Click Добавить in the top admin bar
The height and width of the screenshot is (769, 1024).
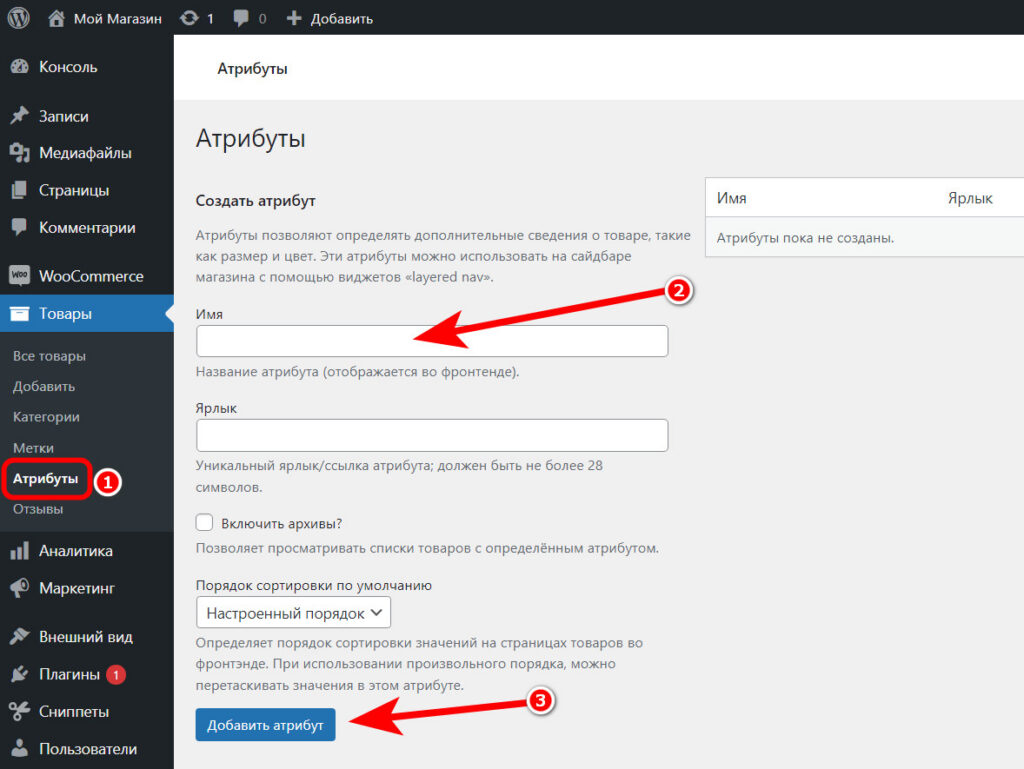[x=342, y=18]
